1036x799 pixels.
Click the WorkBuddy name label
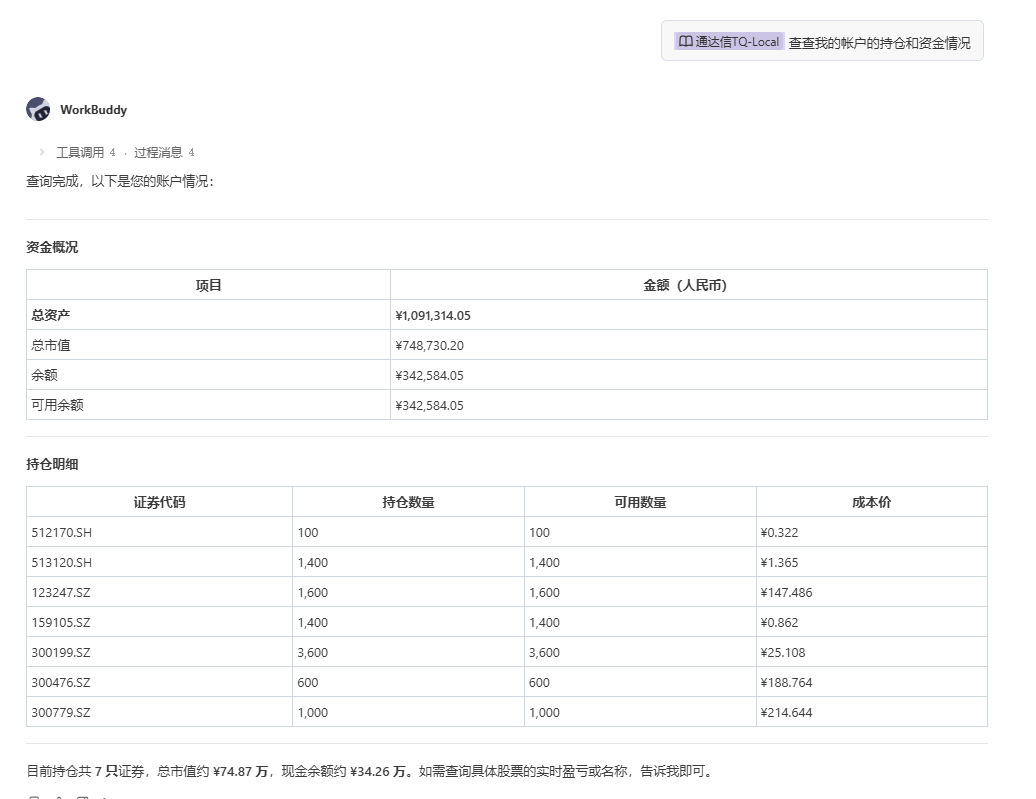pyautogui.click(x=93, y=110)
